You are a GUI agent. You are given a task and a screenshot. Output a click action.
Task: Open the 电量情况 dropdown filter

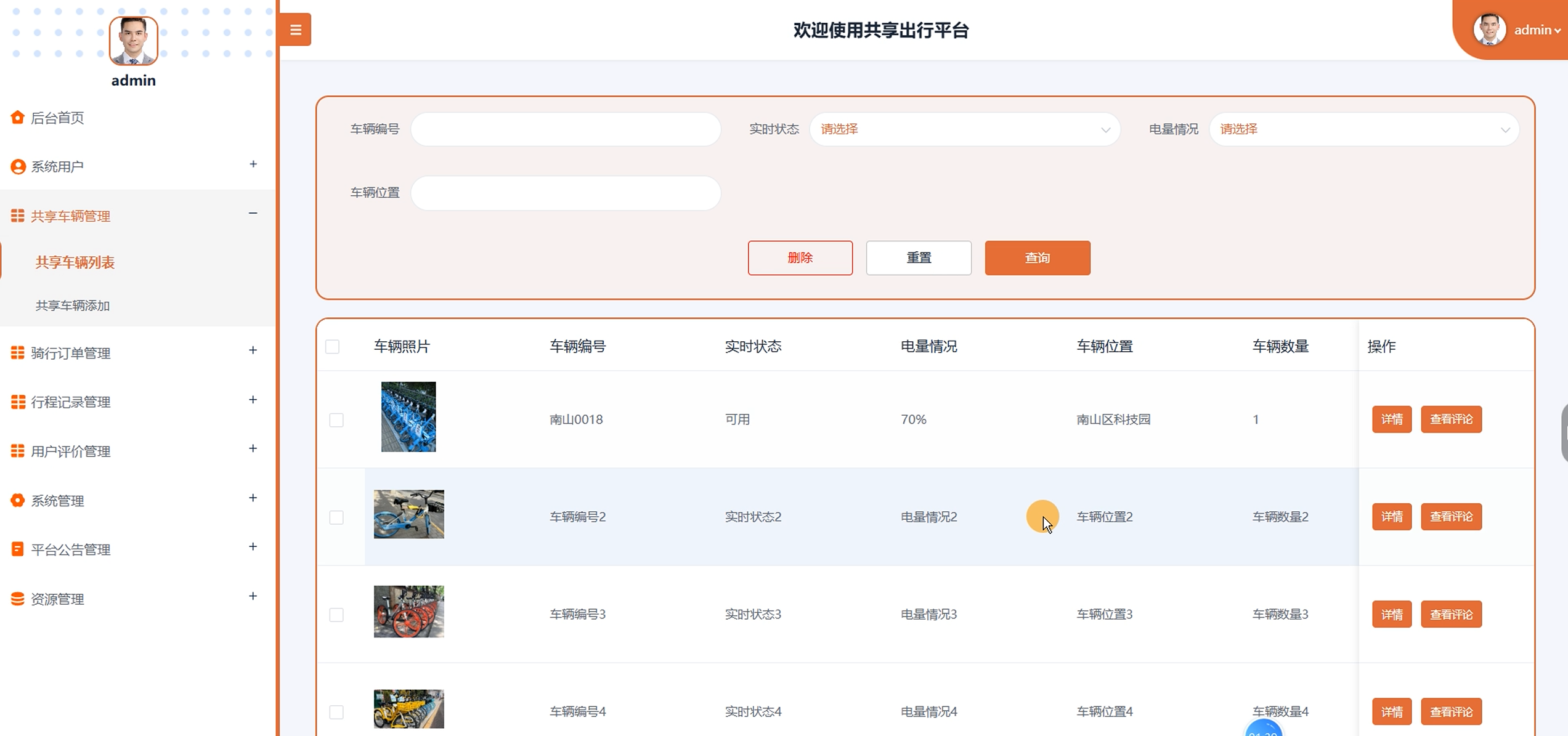tap(1363, 129)
